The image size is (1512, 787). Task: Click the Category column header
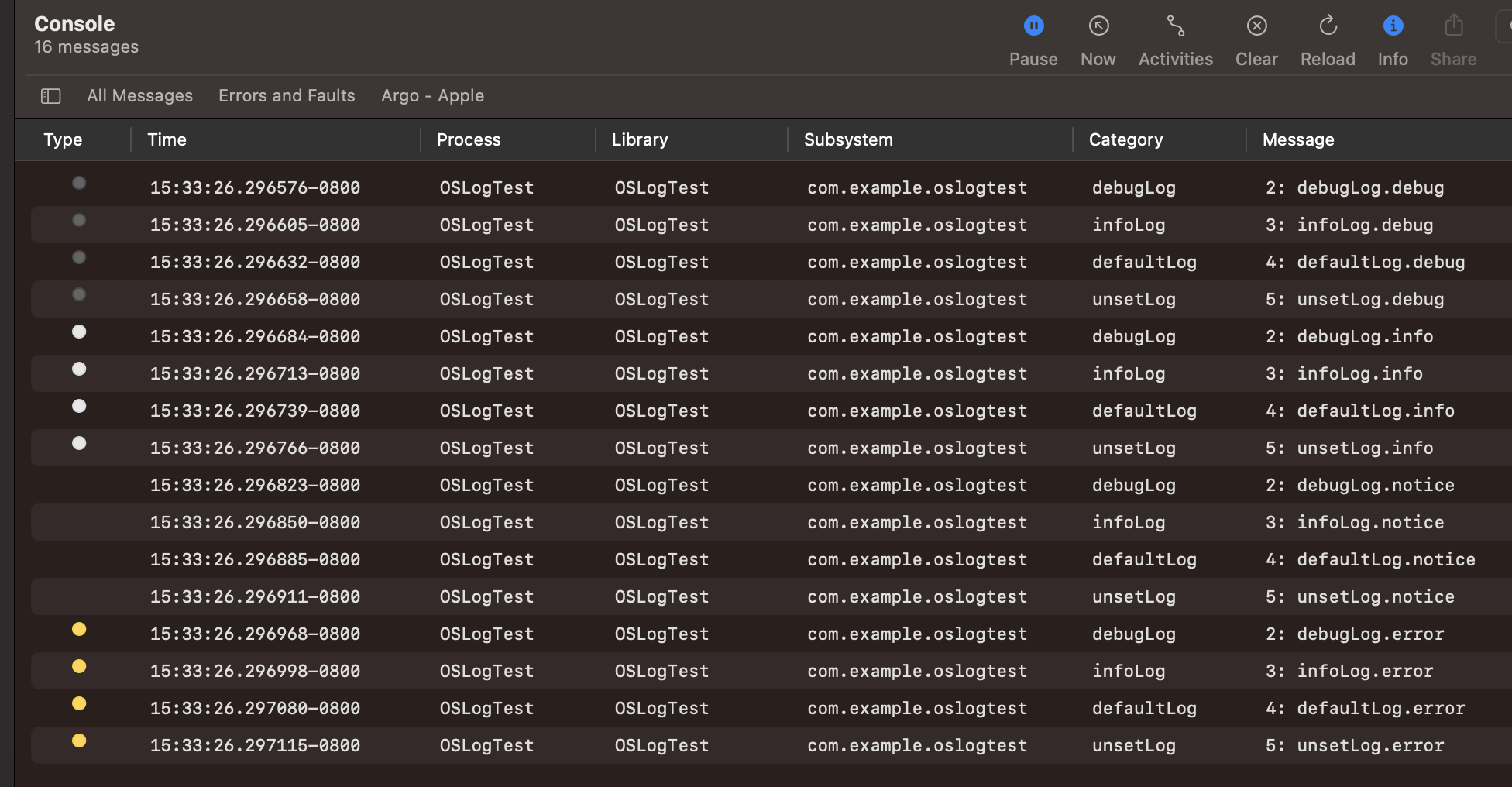coord(1125,139)
